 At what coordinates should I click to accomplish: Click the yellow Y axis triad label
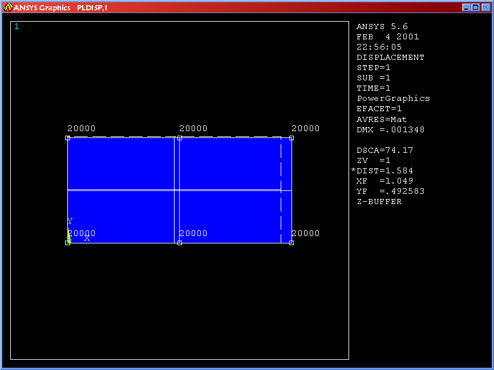click(x=70, y=221)
